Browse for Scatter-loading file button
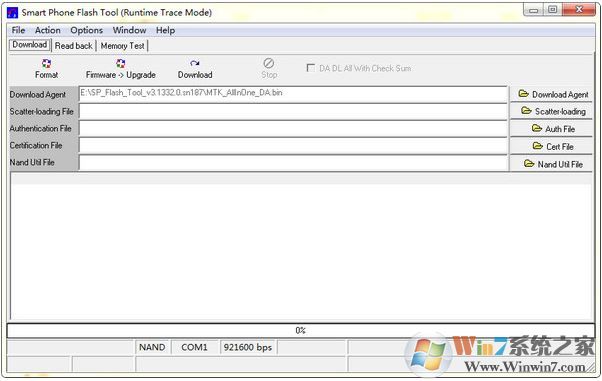 point(551,111)
